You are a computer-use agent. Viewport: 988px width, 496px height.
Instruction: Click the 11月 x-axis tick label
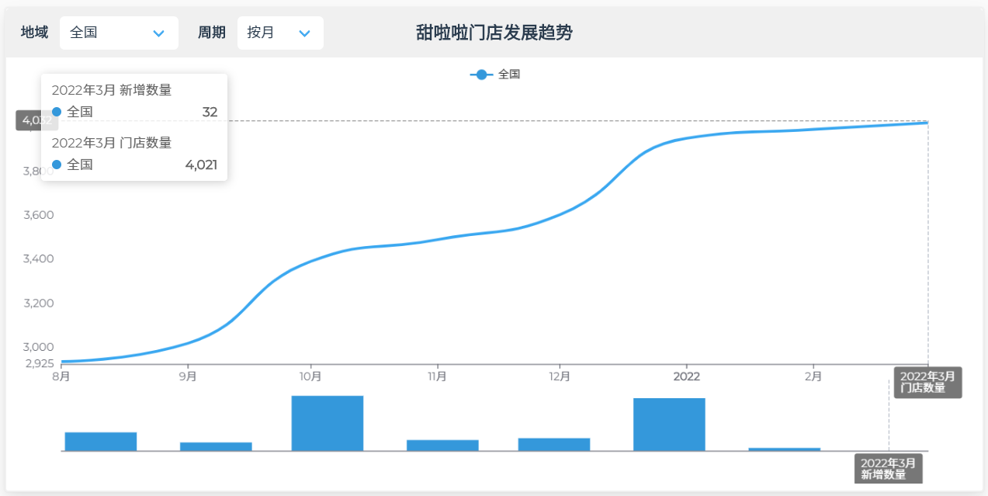tap(436, 377)
